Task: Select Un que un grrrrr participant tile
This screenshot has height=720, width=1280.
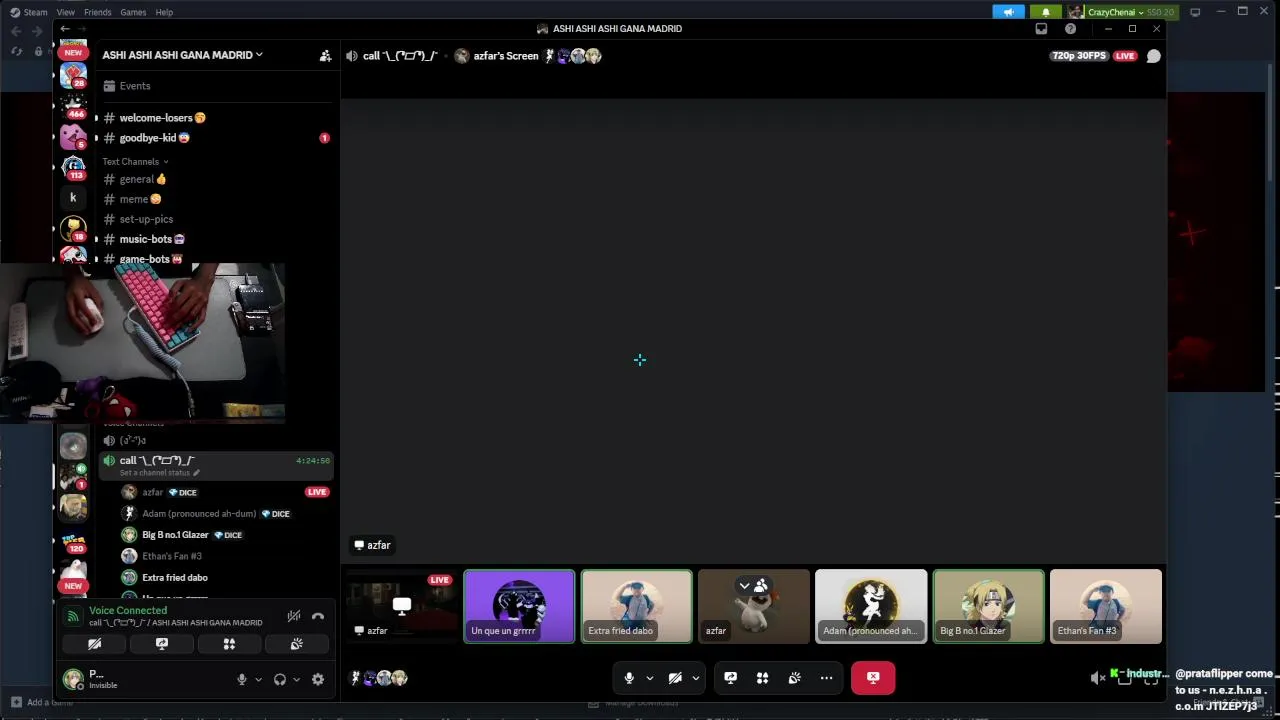Action: coord(519,606)
